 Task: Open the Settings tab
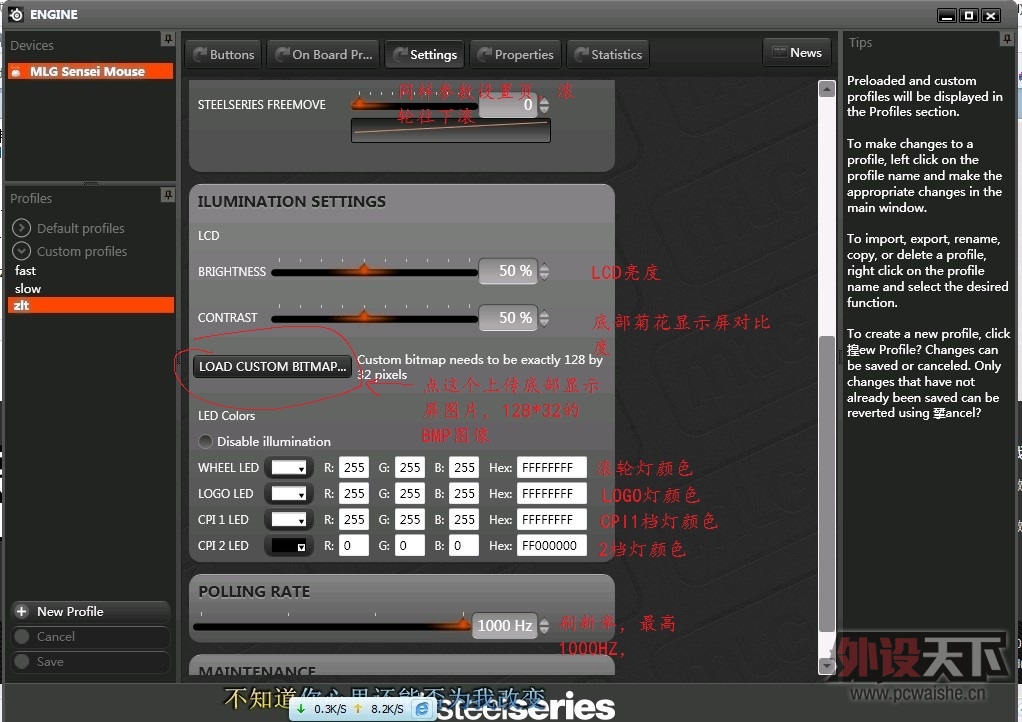(425, 55)
